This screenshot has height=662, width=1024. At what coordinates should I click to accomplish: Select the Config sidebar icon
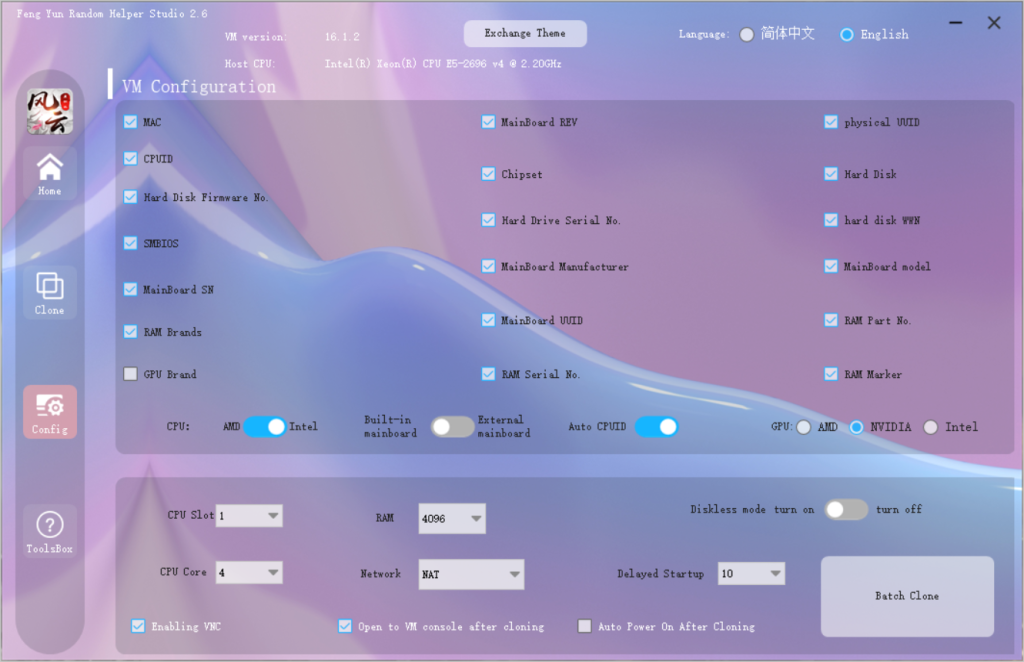pyautogui.click(x=49, y=411)
